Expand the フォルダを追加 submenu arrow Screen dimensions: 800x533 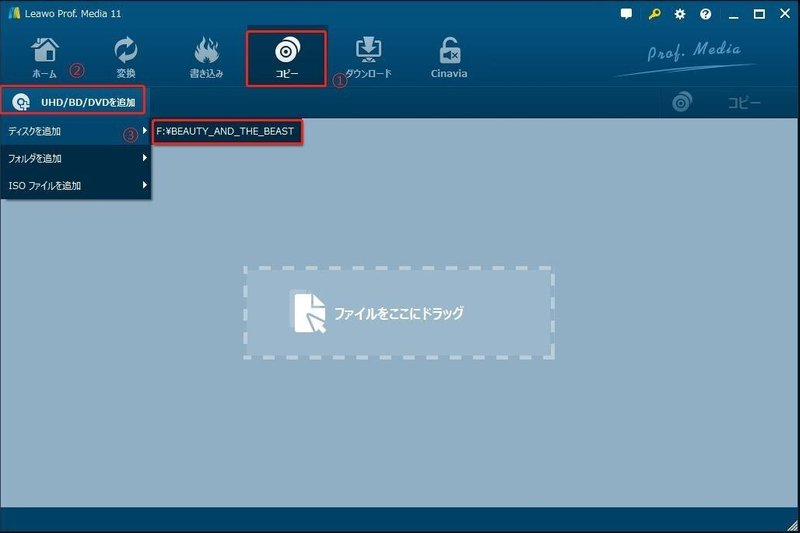coord(145,158)
